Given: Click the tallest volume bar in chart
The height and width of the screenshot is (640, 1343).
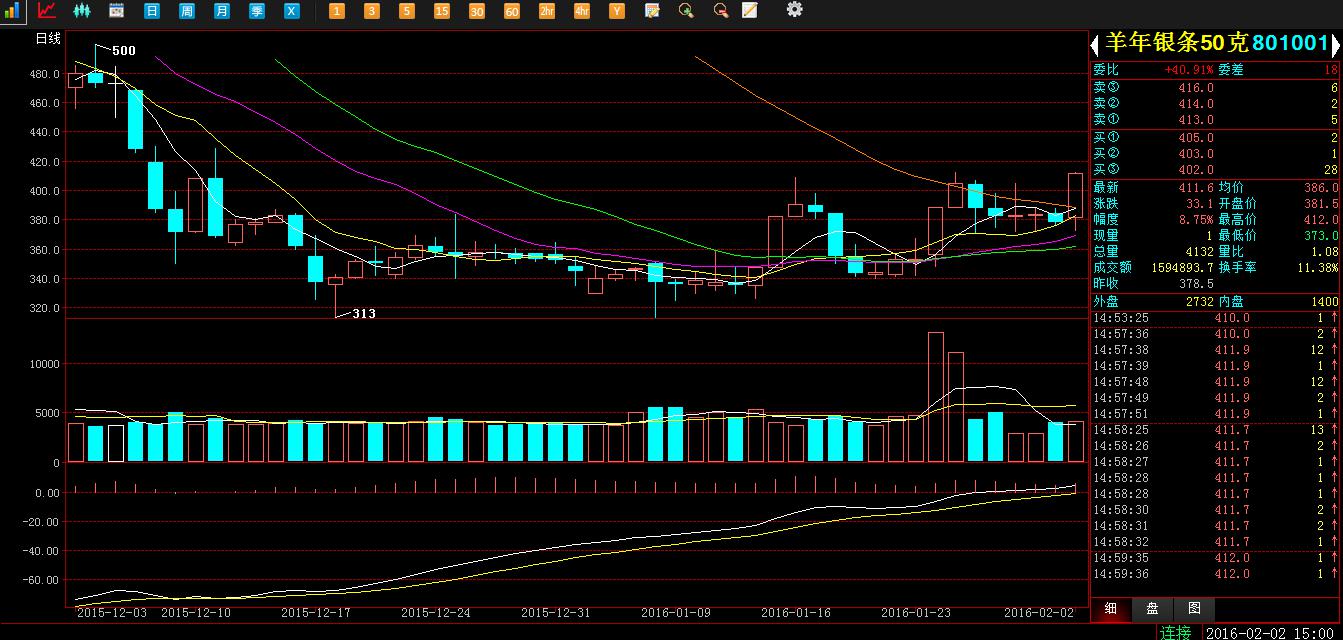Looking at the screenshot, I should pyautogui.click(x=936, y=397).
